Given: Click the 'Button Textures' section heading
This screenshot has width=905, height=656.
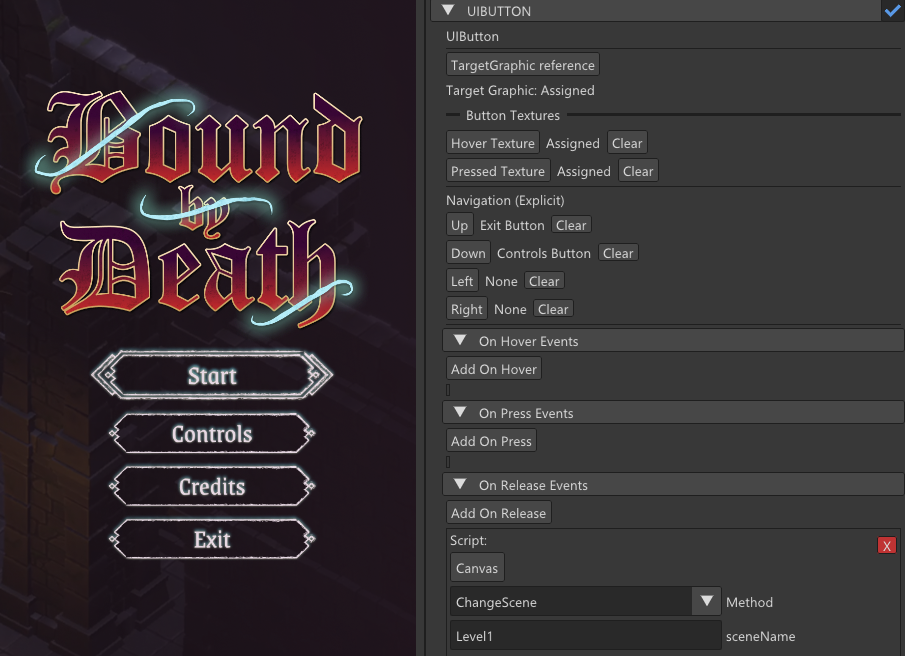Looking at the screenshot, I should 513,115.
